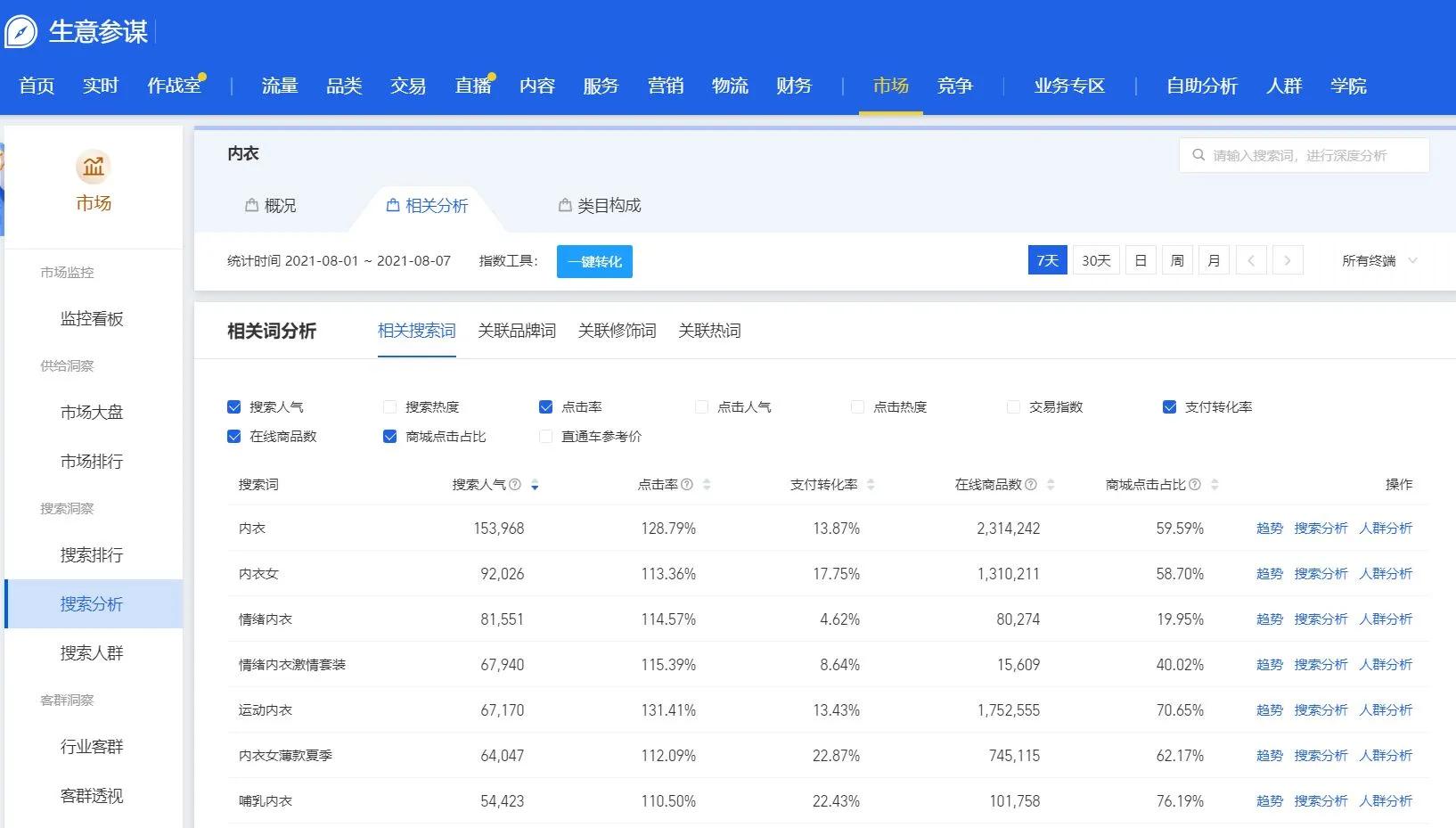Open the 流量 top menu
This screenshot has width=1456, height=828.
pyautogui.click(x=280, y=86)
